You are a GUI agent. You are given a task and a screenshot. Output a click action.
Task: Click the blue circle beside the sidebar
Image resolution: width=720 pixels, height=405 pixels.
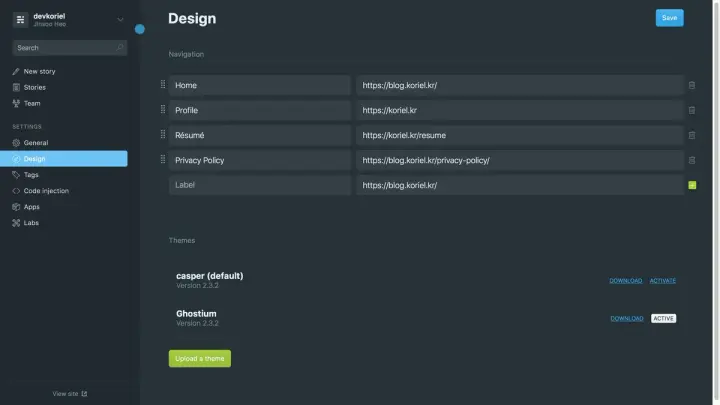click(x=140, y=29)
